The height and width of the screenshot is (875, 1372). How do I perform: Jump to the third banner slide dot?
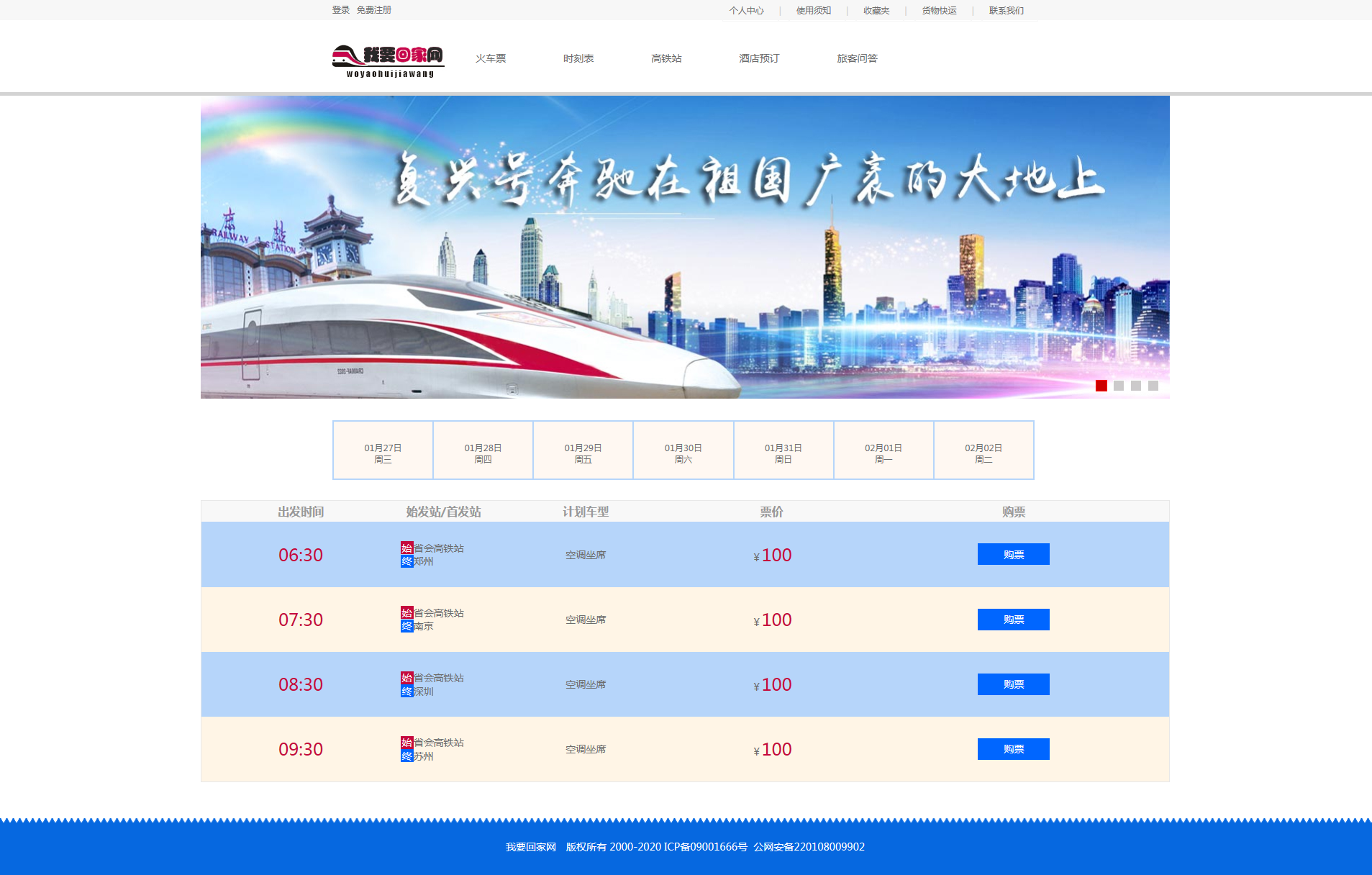[x=1135, y=386]
